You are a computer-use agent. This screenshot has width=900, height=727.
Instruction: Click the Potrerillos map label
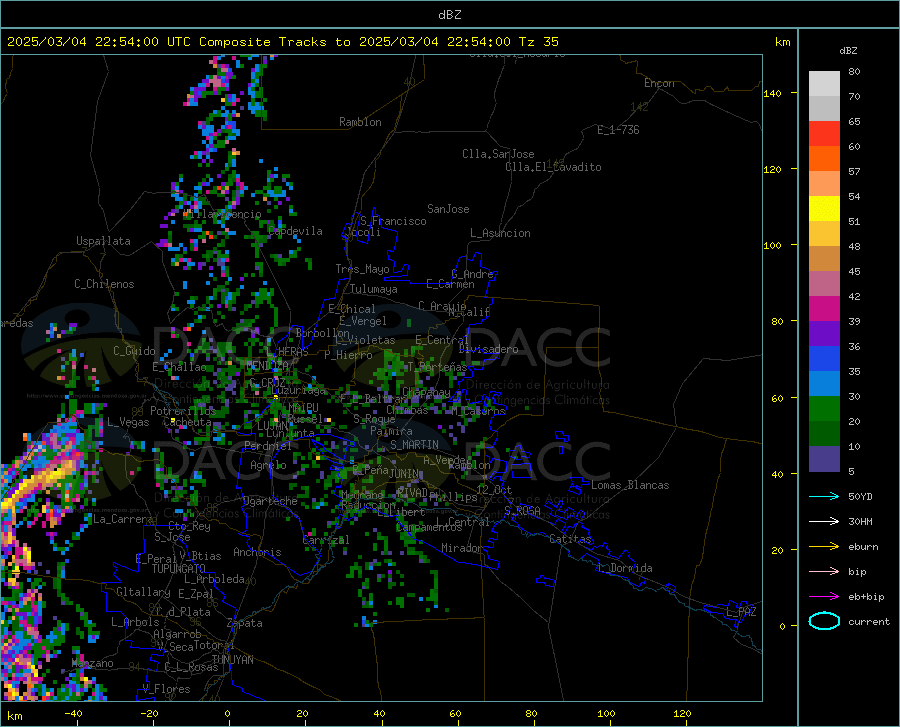pos(183,411)
